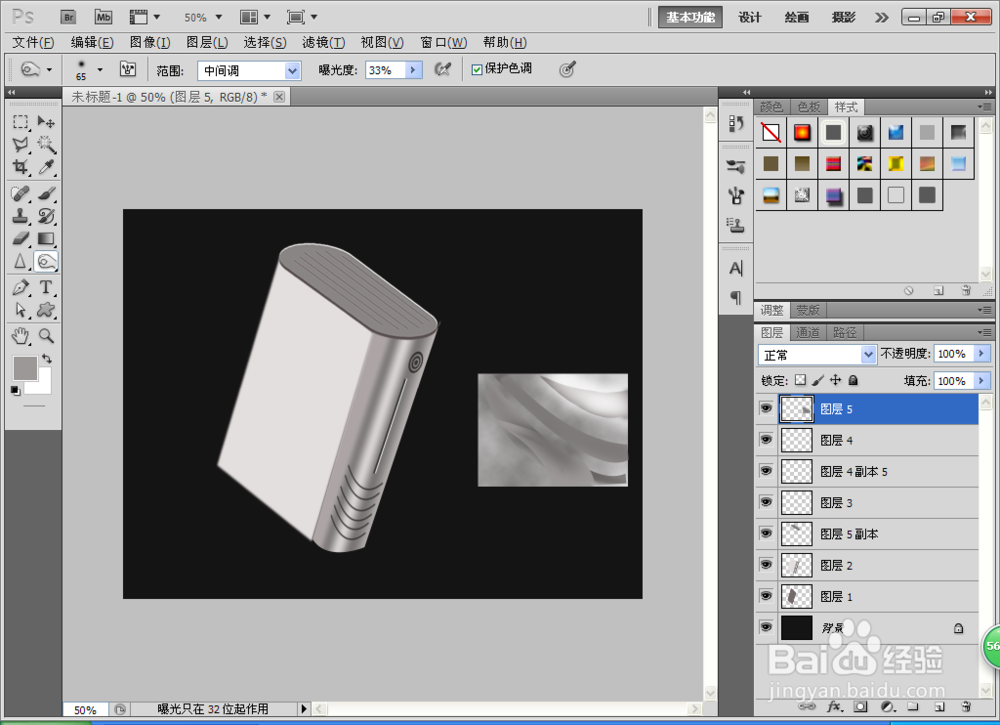Launch Adobe Bridge from top bar
Image resolution: width=1000 pixels, height=725 pixels.
(x=68, y=17)
